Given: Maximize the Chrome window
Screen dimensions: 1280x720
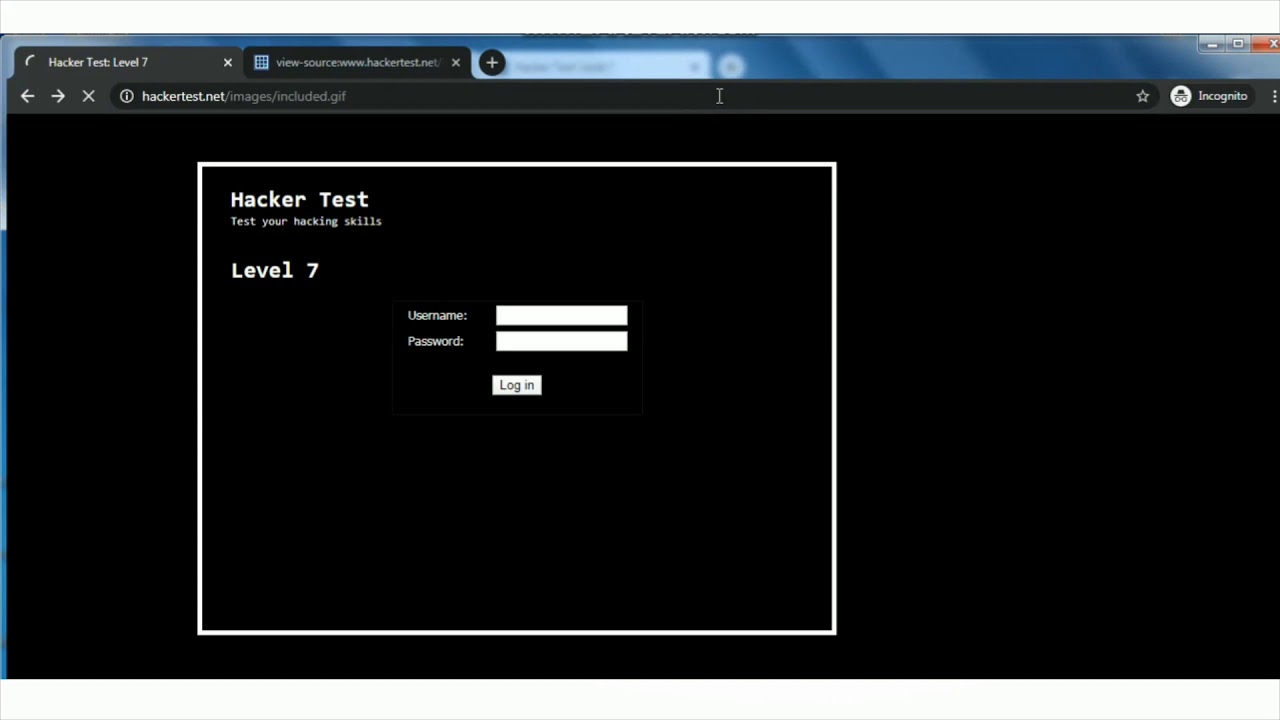Looking at the screenshot, I should click(1238, 44).
